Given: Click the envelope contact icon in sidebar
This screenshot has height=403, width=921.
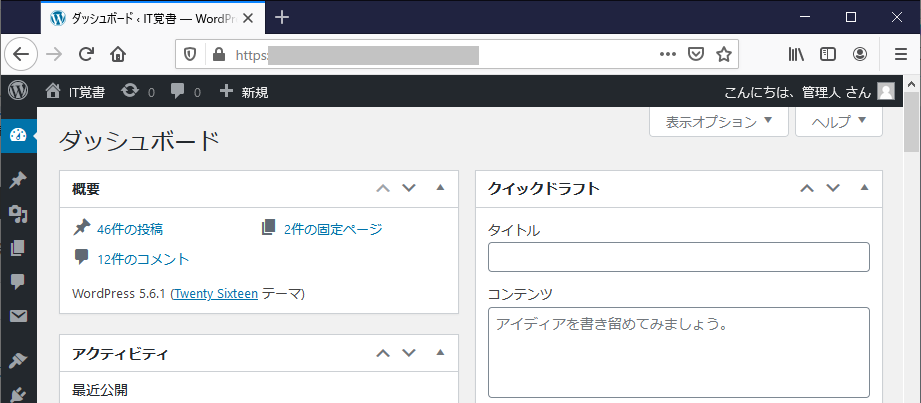Looking at the screenshot, I should pos(17,317).
